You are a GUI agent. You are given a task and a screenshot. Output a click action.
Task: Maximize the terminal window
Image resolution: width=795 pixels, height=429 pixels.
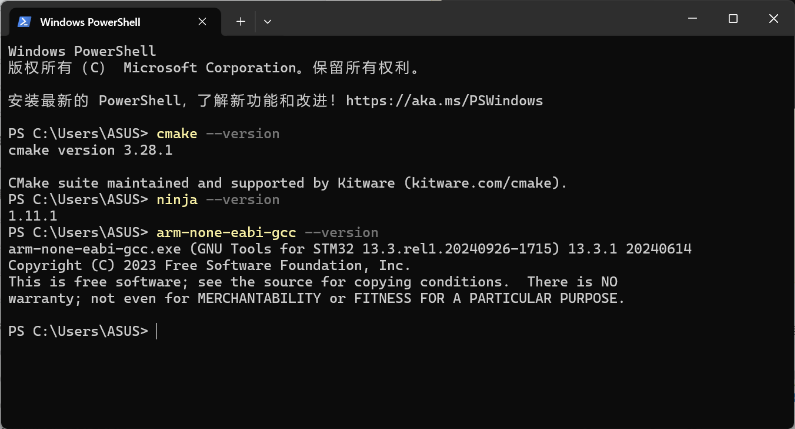(x=733, y=19)
